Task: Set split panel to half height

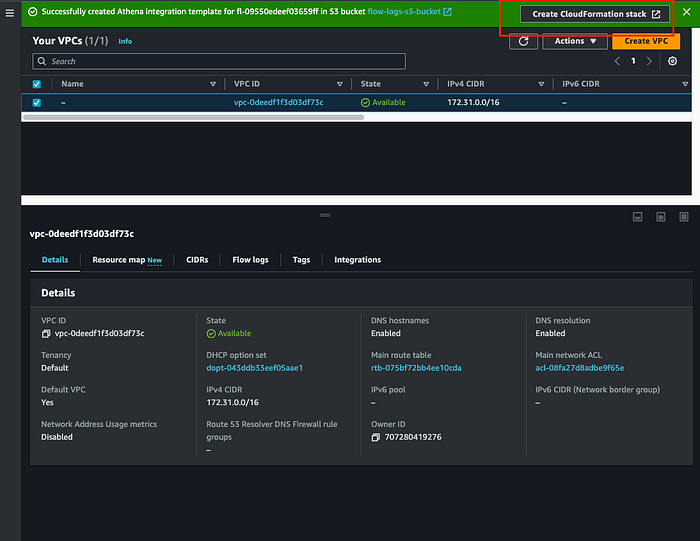Action: coord(661,217)
